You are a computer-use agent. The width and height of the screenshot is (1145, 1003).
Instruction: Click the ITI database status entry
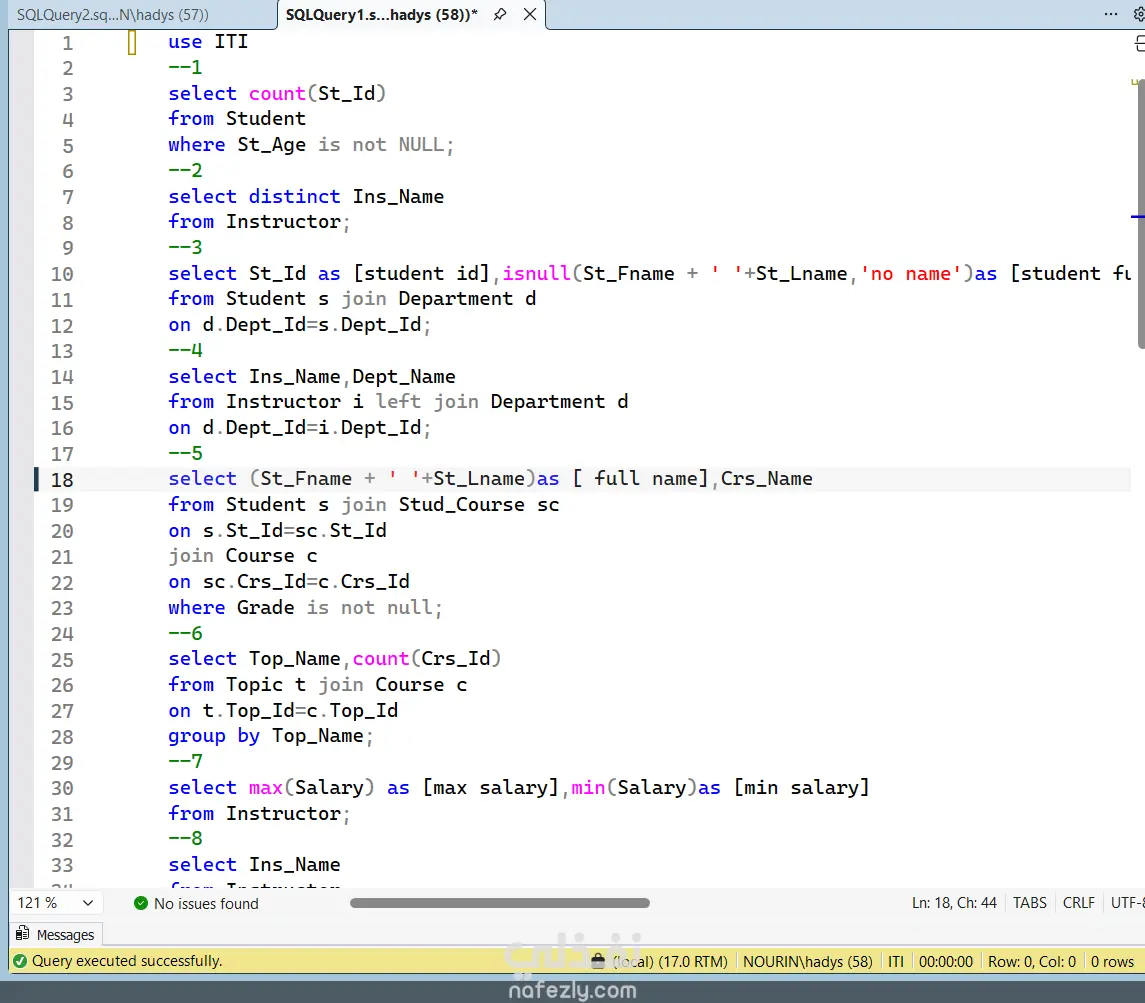coord(896,961)
